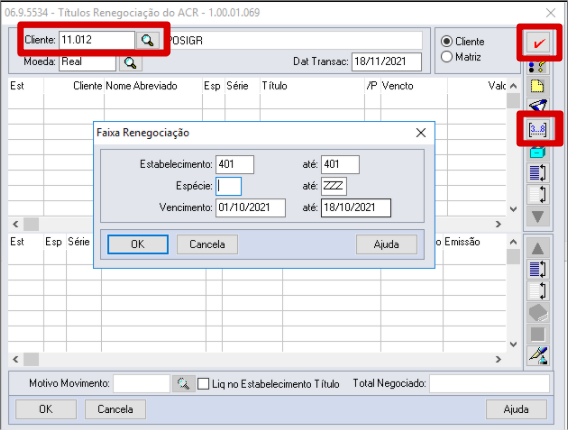Click upper grid scroll right arrow
The height and width of the screenshot is (430, 568).
click(498, 224)
